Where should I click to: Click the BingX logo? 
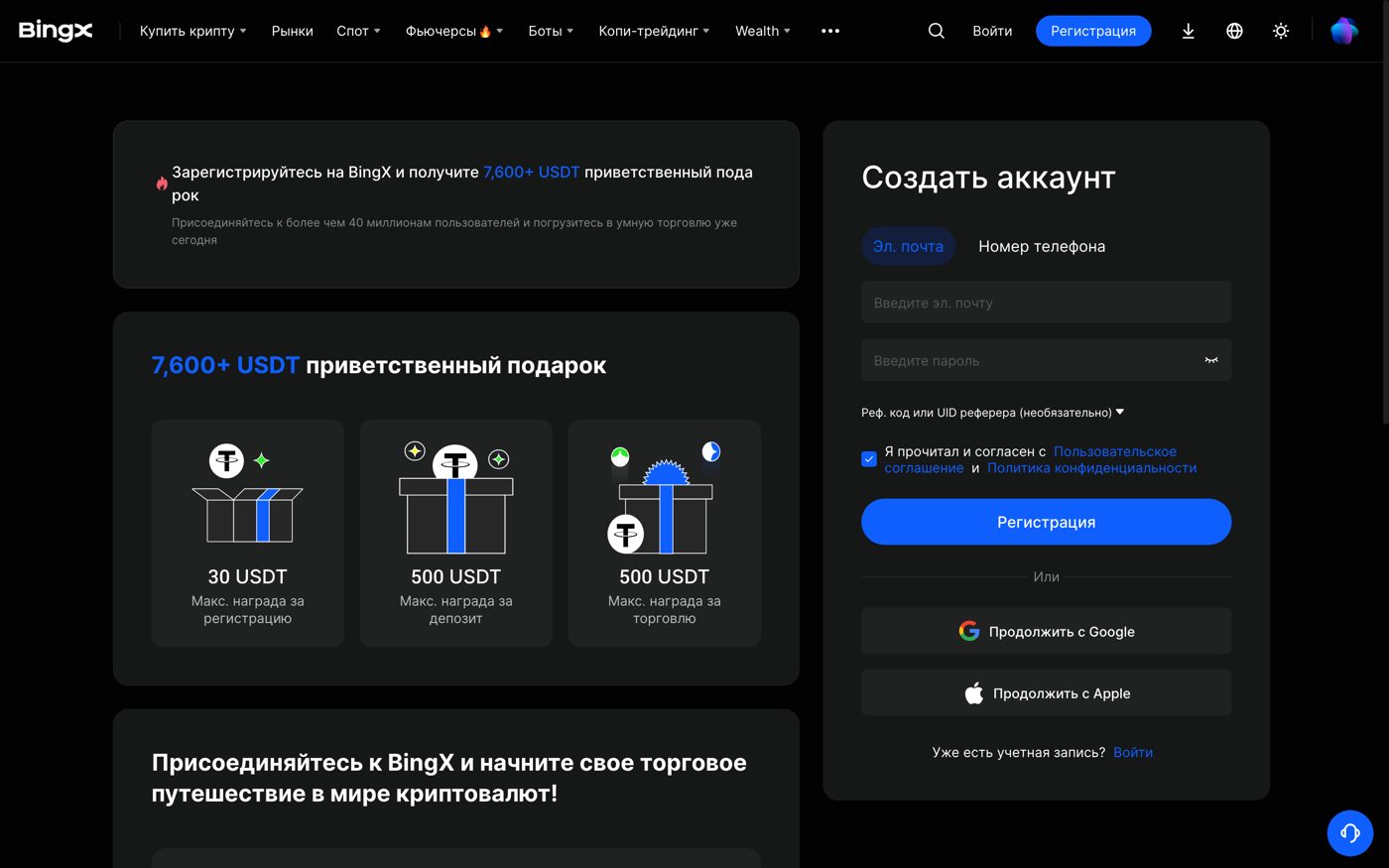point(56,31)
